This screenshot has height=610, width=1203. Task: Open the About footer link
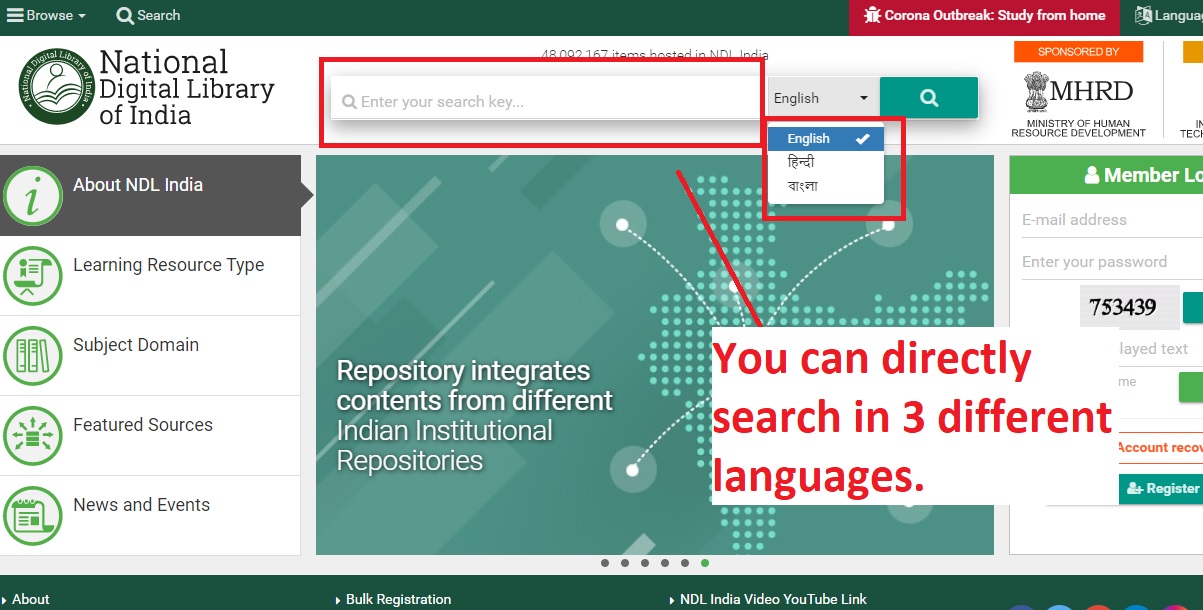pos(31,599)
